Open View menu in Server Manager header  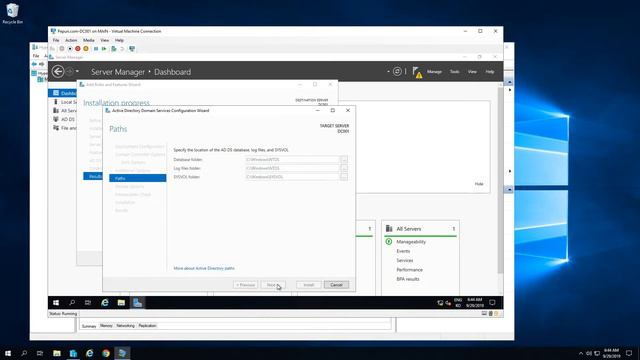click(472, 71)
